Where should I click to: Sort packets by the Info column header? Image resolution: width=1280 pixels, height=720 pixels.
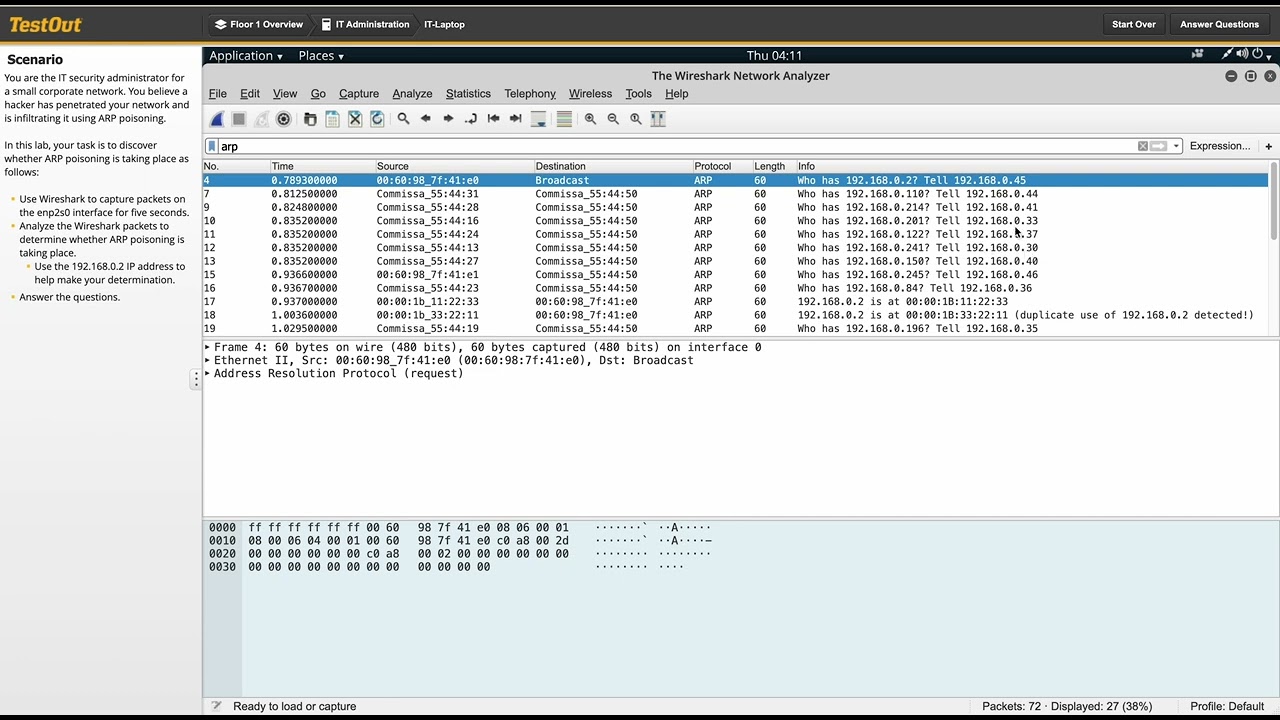coord(1032,166)
